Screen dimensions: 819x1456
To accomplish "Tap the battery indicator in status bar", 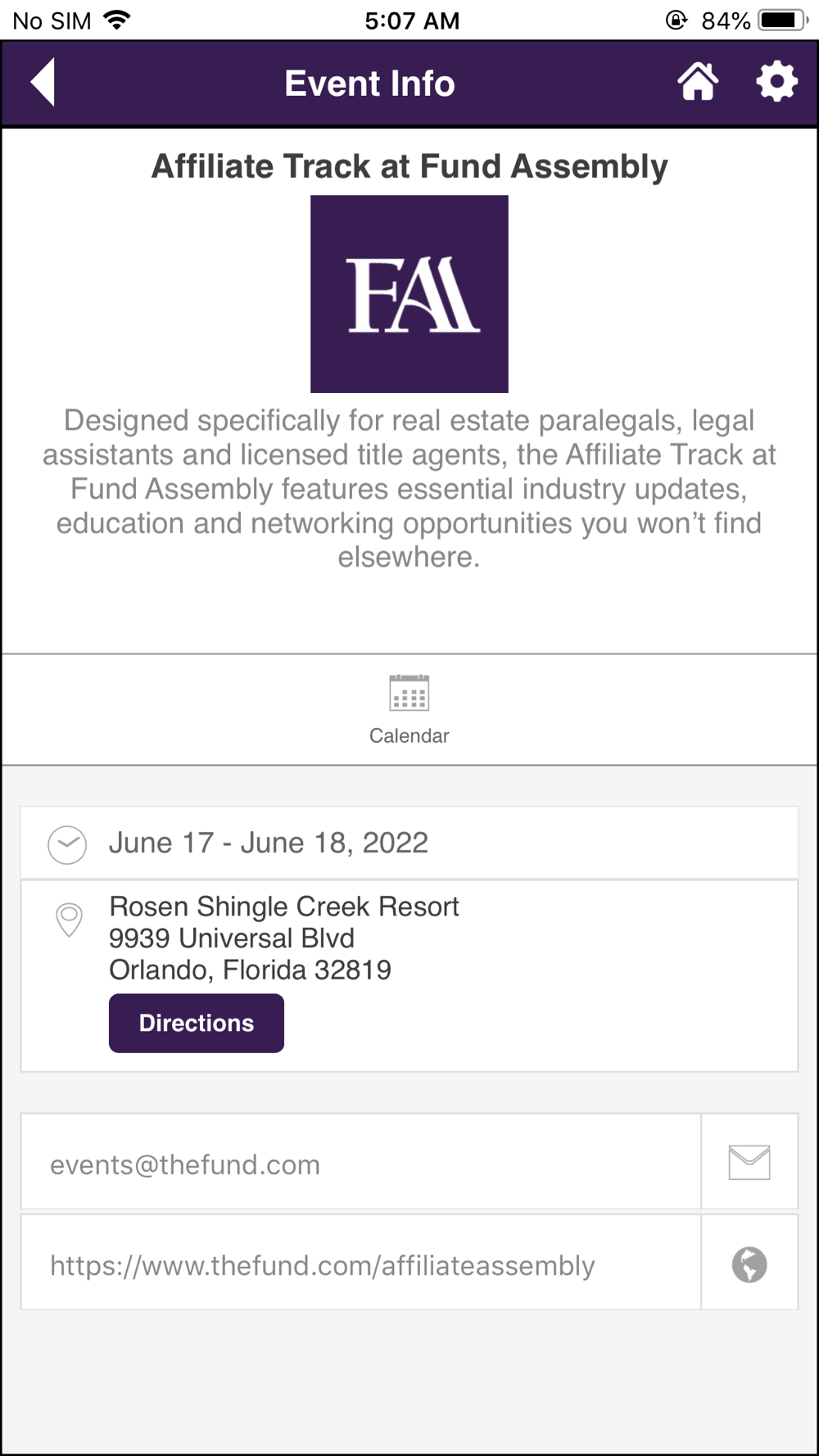I will coord(782,20).
